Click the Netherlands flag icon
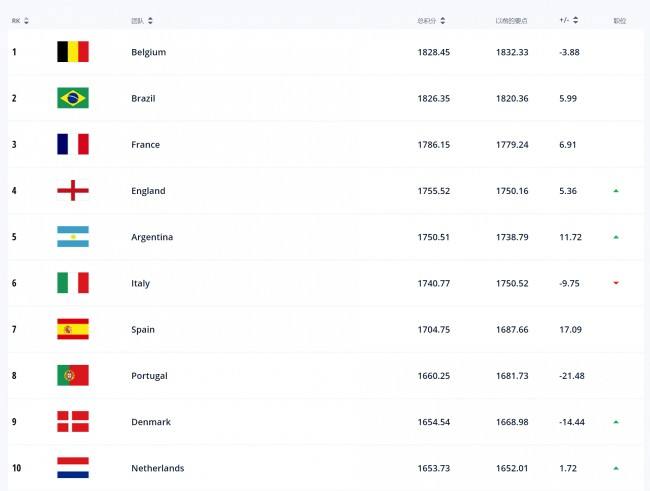This screenshot has width=650, height=491. (73, 467)
